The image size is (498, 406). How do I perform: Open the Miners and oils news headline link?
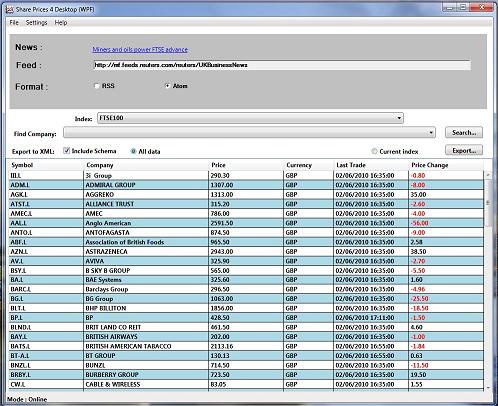(x=140, y=50)
